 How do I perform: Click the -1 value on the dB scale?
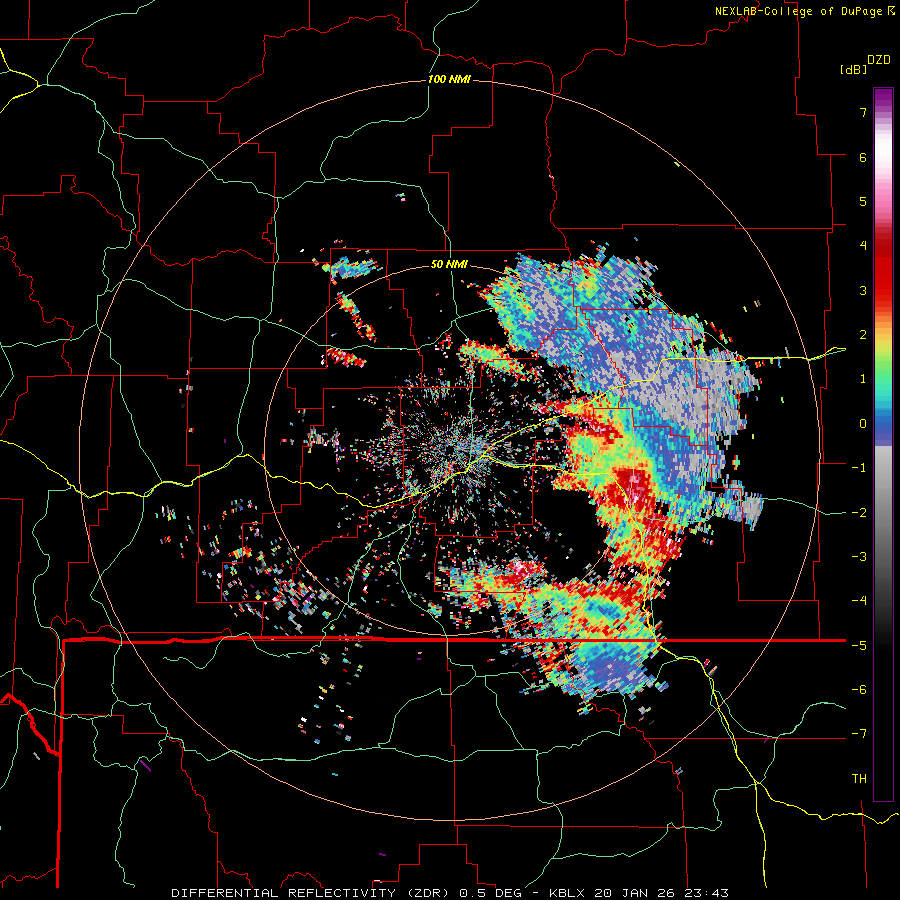click(x=859, y=468)
